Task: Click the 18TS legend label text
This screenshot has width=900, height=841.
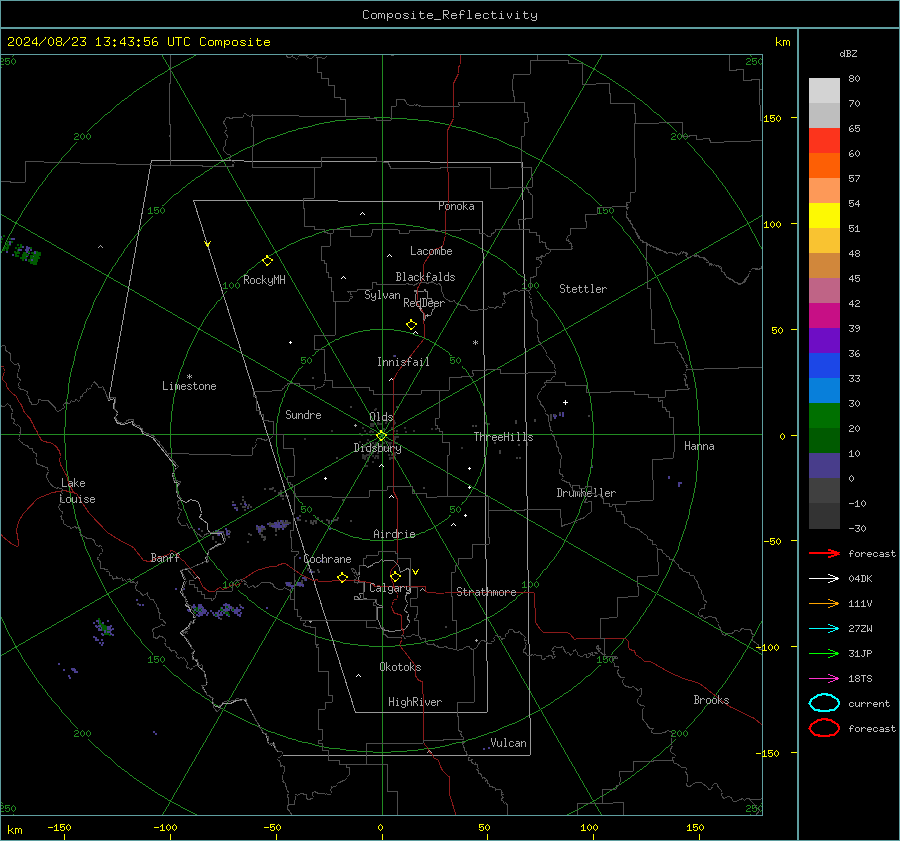Action: tap(860, 679)
